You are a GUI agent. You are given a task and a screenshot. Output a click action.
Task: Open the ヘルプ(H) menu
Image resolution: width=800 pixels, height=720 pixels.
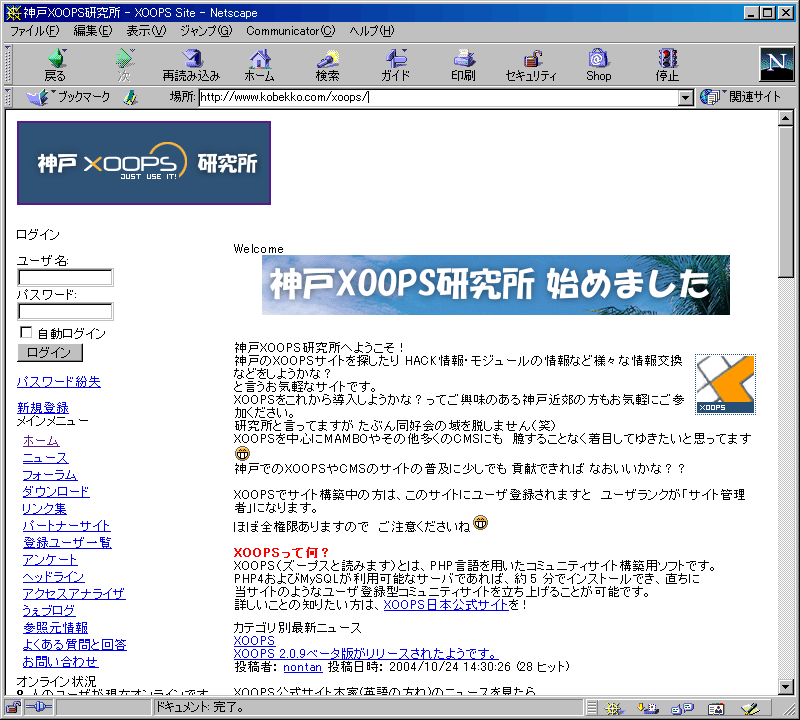[x=372, y=31]
